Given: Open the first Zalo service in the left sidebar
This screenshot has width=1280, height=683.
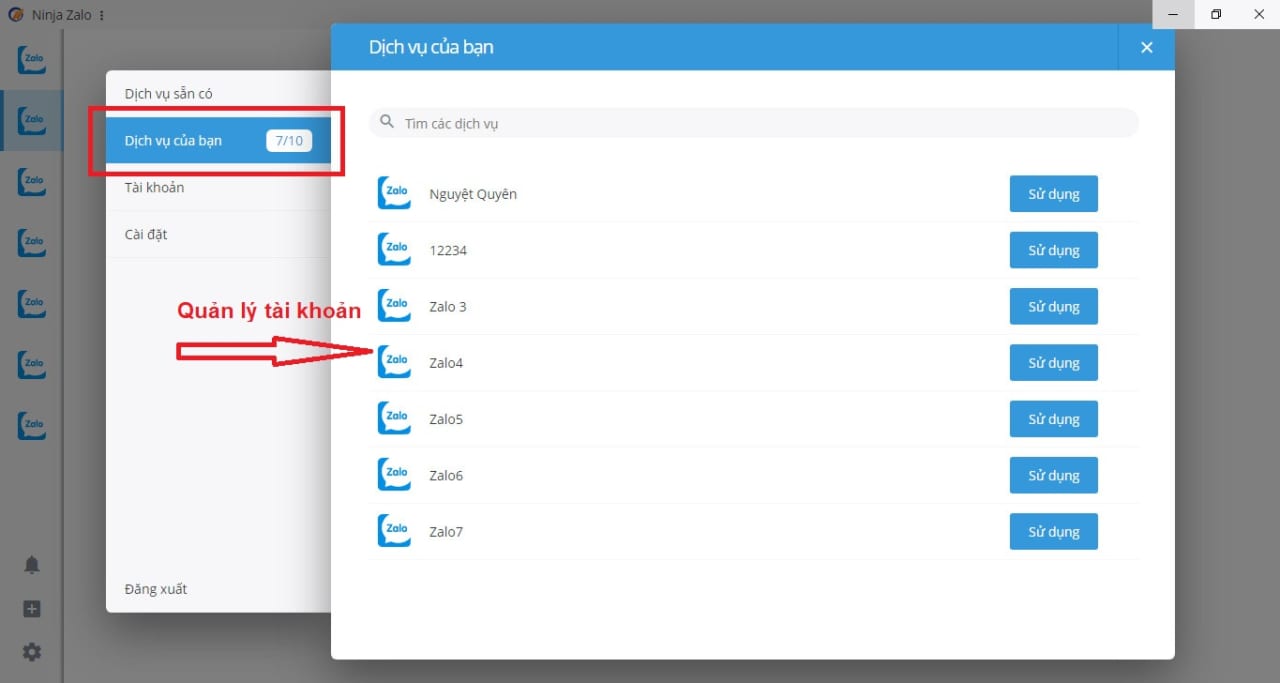Looking at the screenshot, I should pyautogui.click(x=32, y=60).
